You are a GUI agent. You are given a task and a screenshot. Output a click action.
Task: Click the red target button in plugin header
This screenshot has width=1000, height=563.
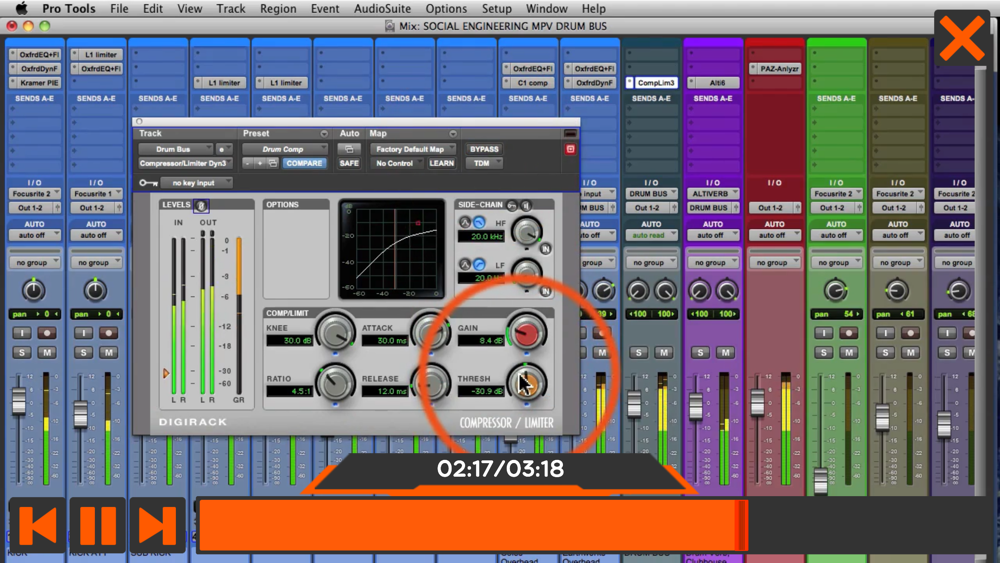click(570, 149)
